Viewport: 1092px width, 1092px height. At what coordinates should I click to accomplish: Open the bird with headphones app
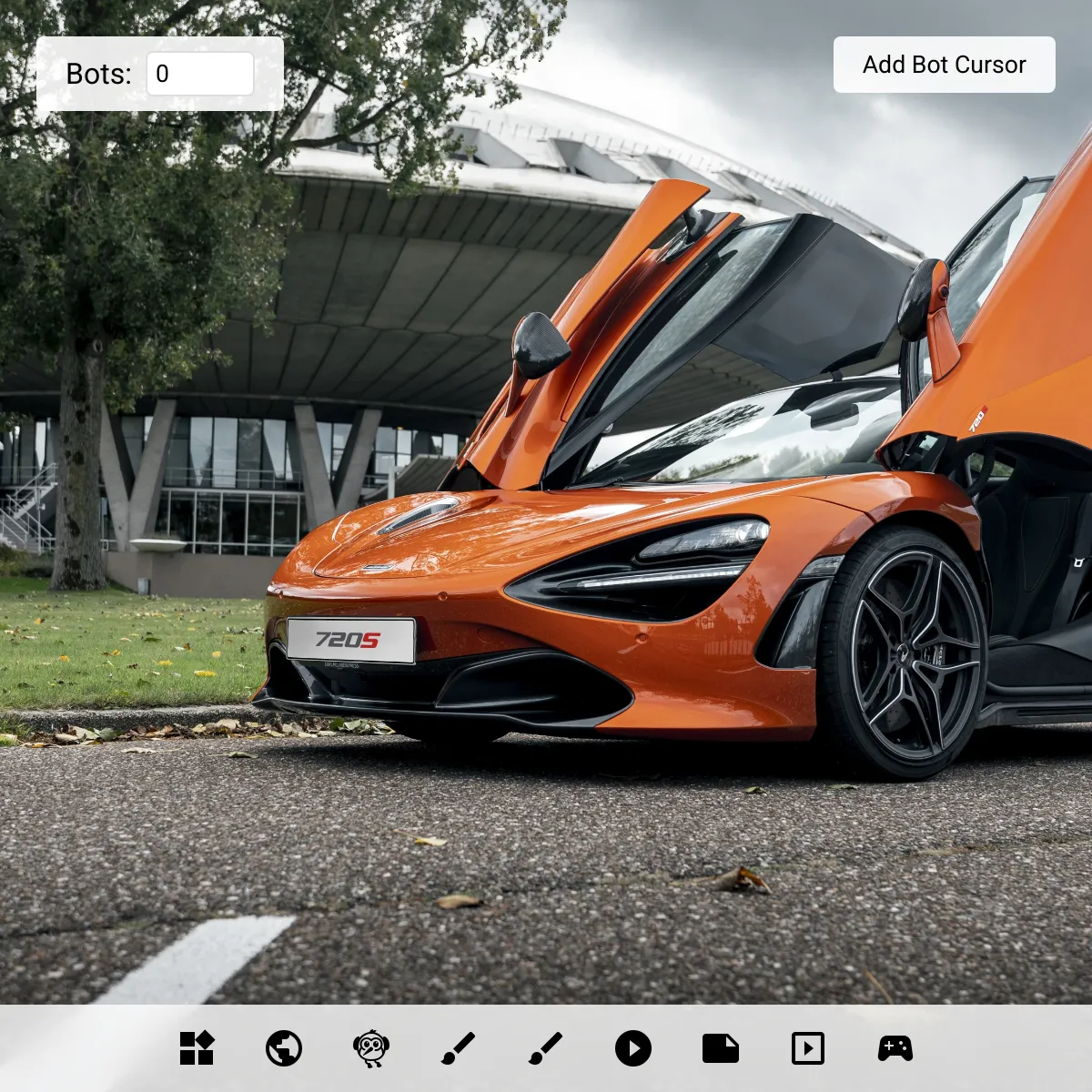371,1048
